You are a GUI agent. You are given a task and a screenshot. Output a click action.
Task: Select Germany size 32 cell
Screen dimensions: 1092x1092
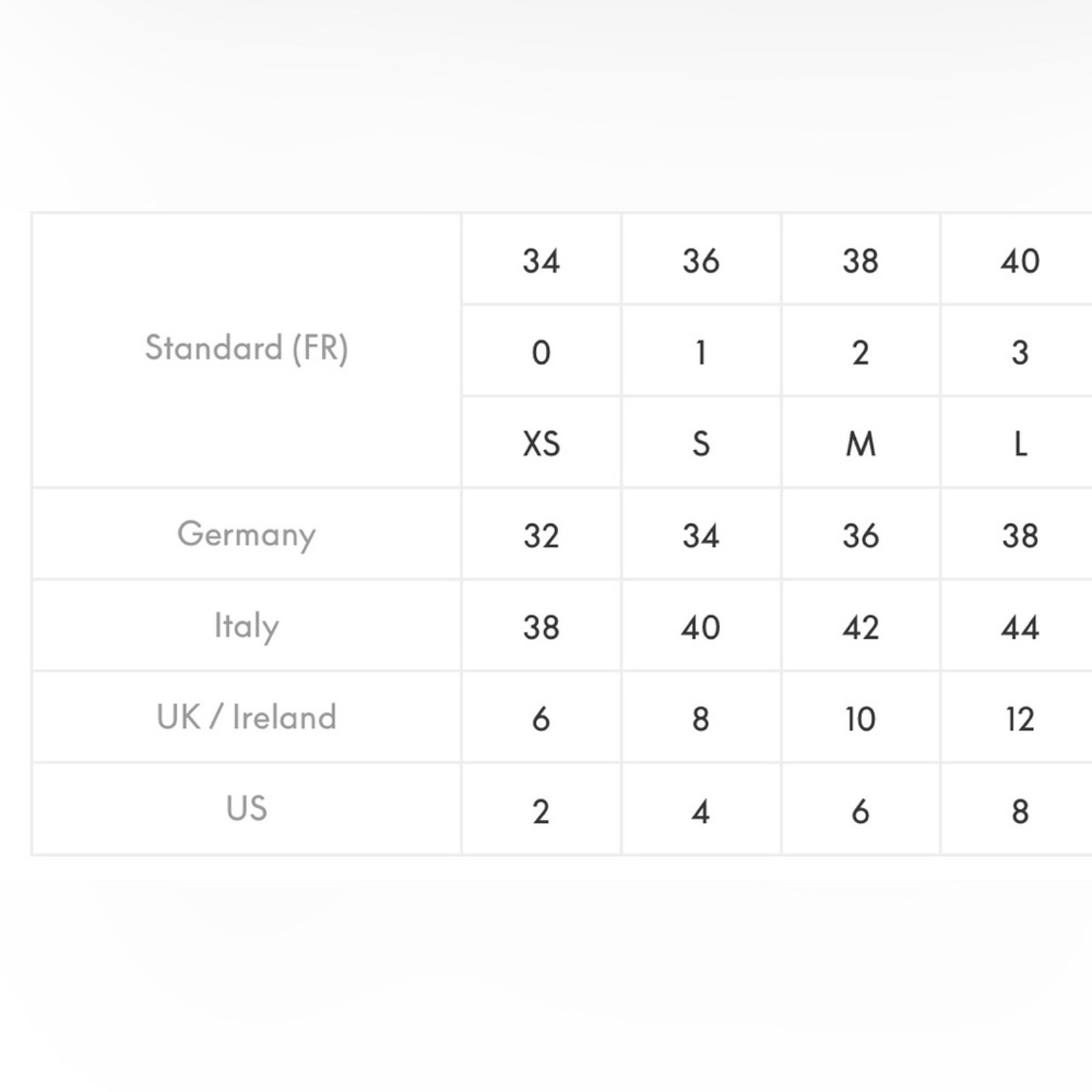tap(541, 536)
